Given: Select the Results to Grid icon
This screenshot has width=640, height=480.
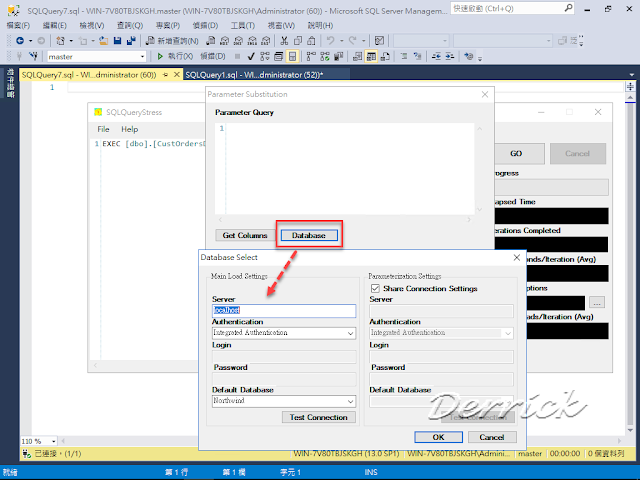Looking at the screenshot, I should click(x=371, y=56).
